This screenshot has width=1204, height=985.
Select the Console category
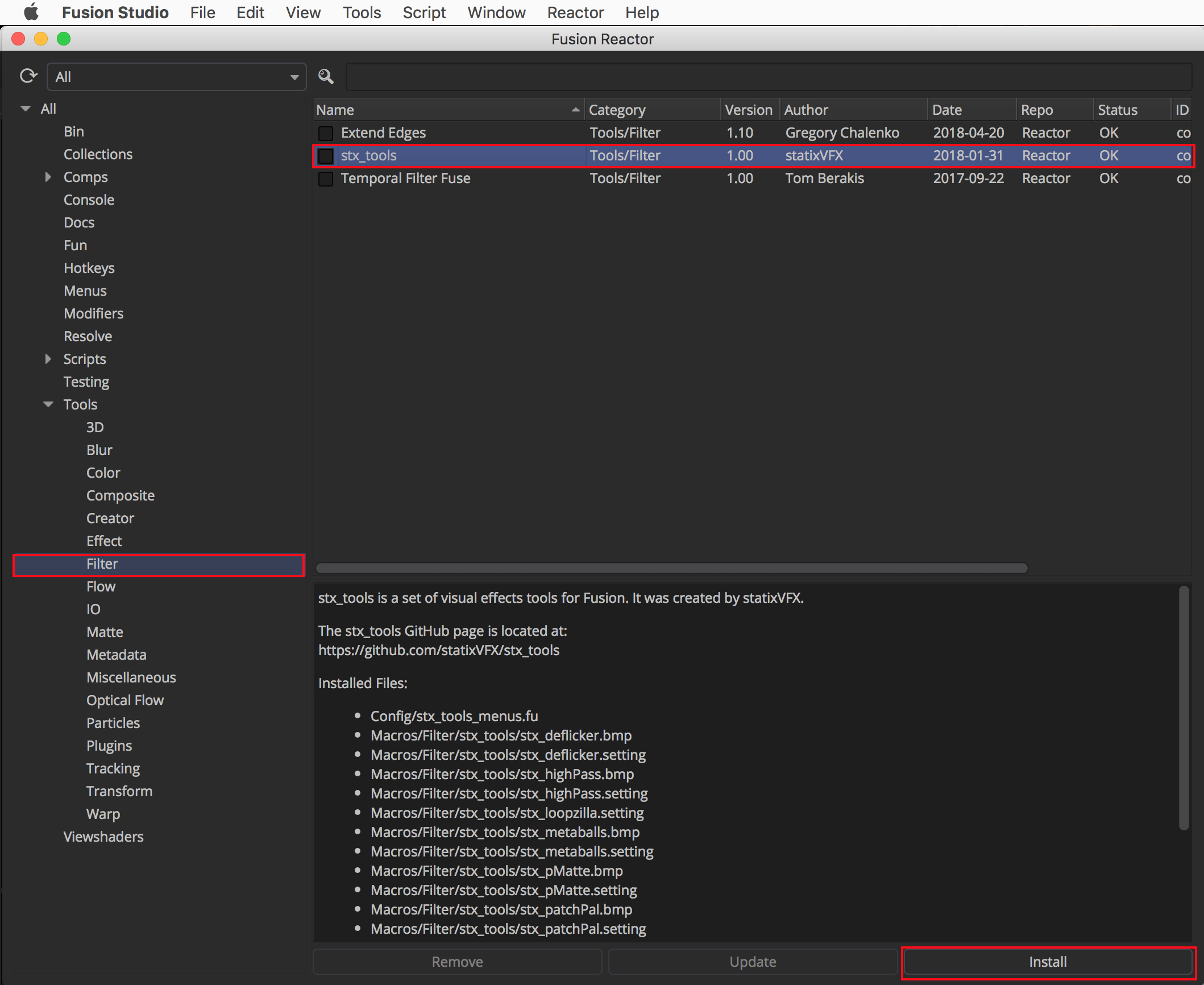click(89, 200)
